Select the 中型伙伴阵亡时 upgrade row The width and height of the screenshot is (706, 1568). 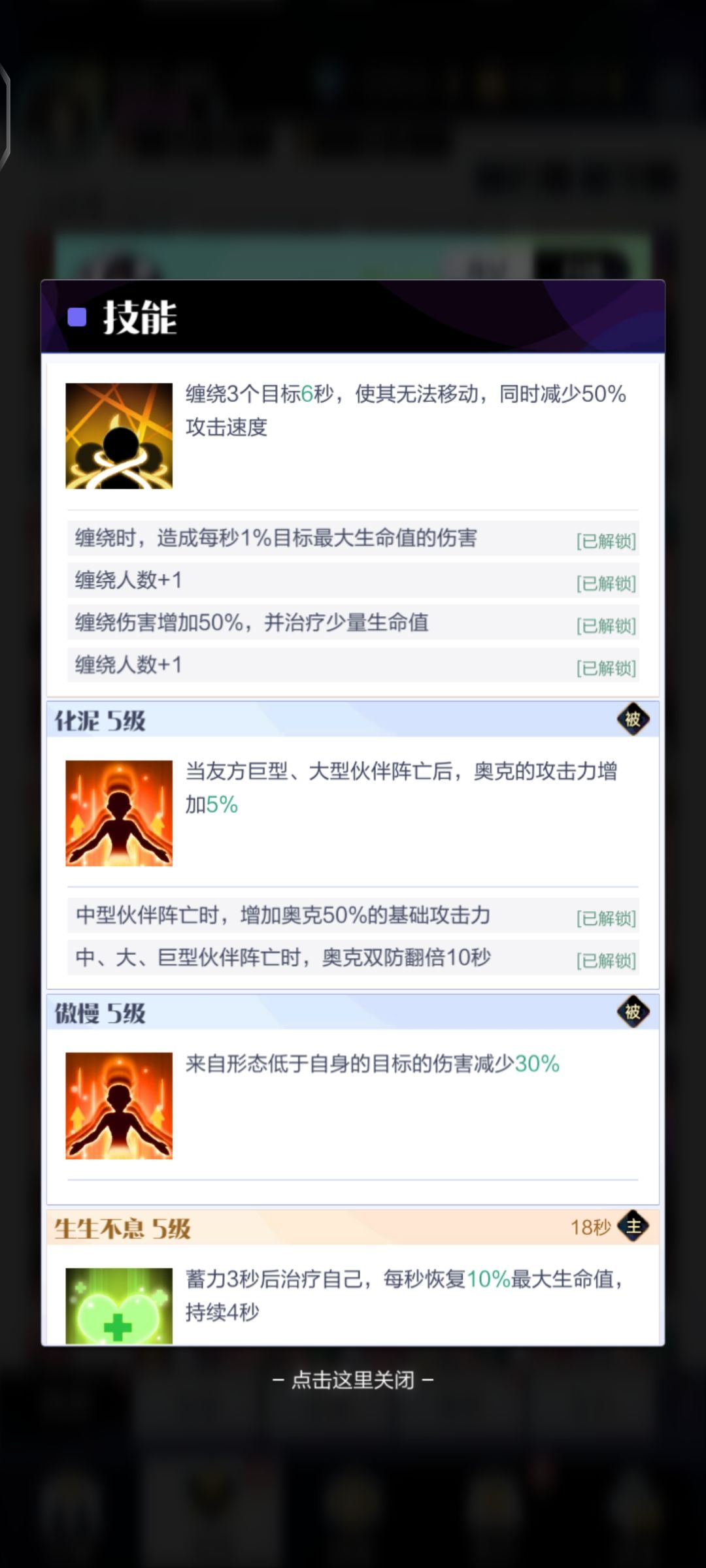coord(353,915)
